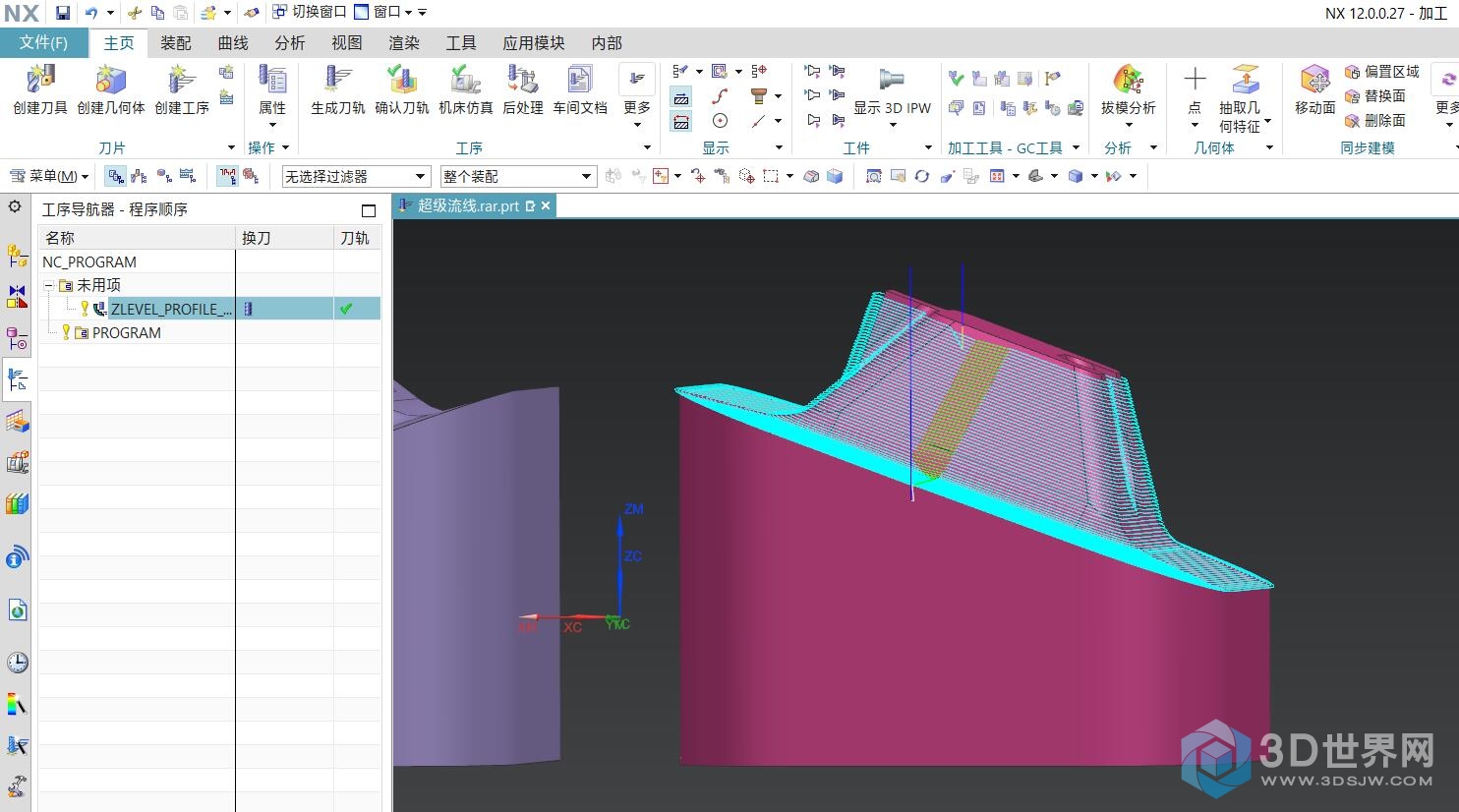This screenshot has width=1459, height=812.
Task: Toggle the second highlighted tool path display button
Action: (680, 121)
